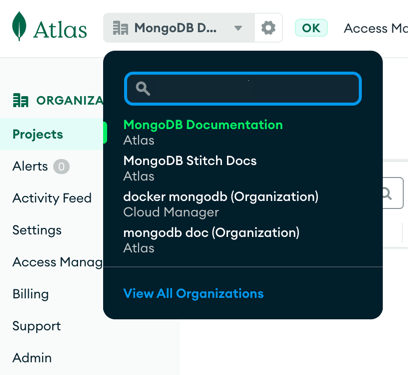Click Atlas label under MongoDB Stitch Docs
The width and height of the screenshot is (408, 375).
coord(139,176)
